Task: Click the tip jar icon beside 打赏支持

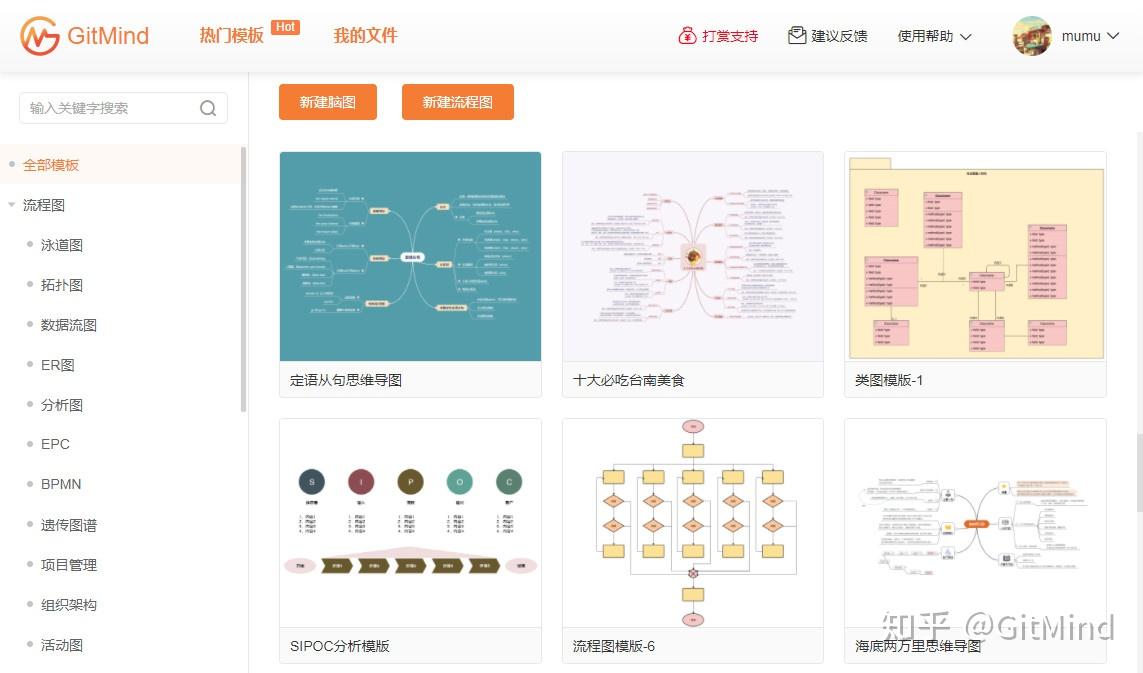Action: pos(686,34)
